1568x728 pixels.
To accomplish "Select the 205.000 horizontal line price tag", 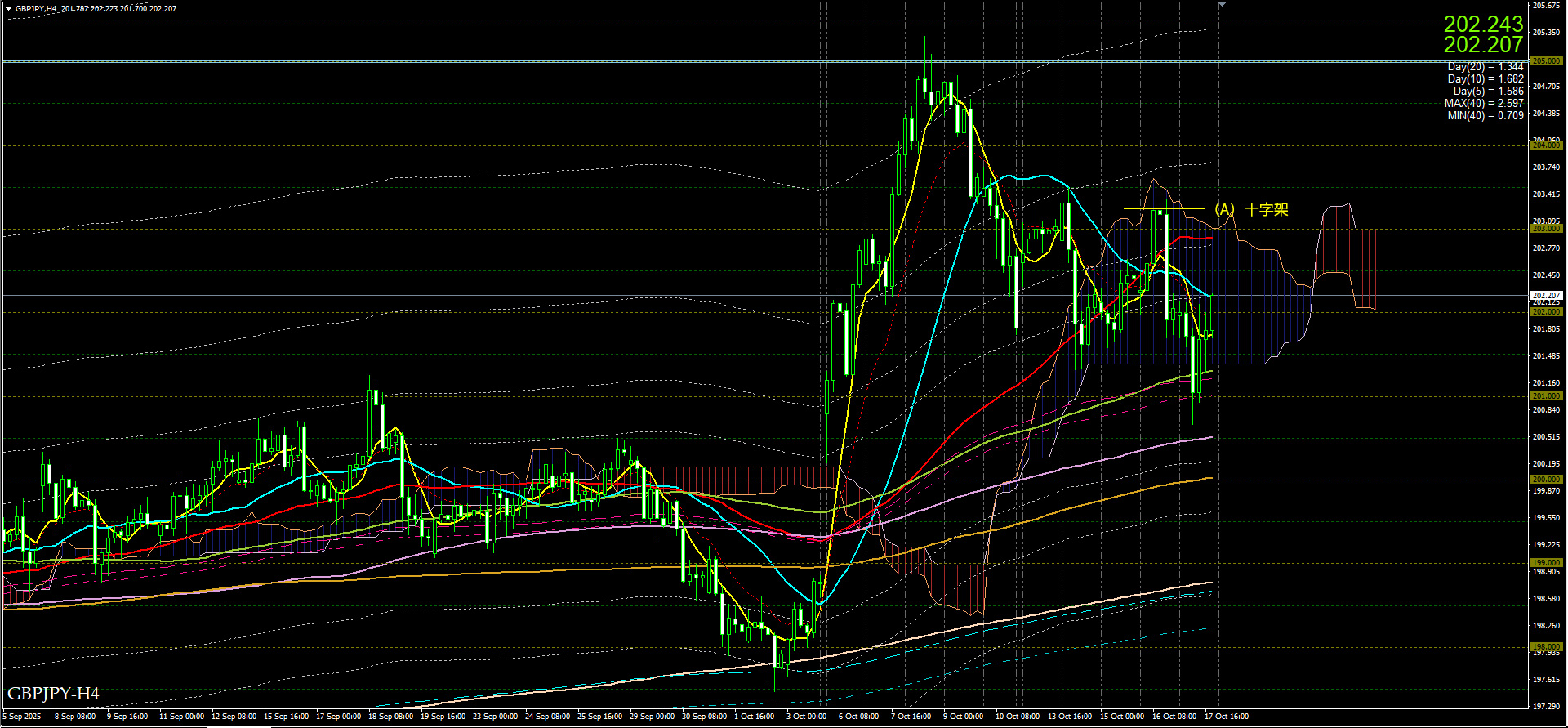I will coord(1545,61).
